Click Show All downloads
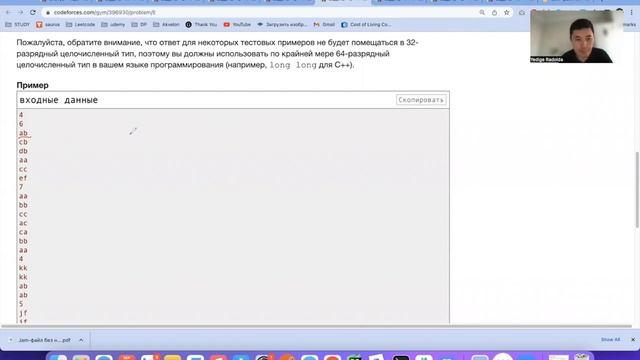The image size is (640, 360). tap(610, 340)
